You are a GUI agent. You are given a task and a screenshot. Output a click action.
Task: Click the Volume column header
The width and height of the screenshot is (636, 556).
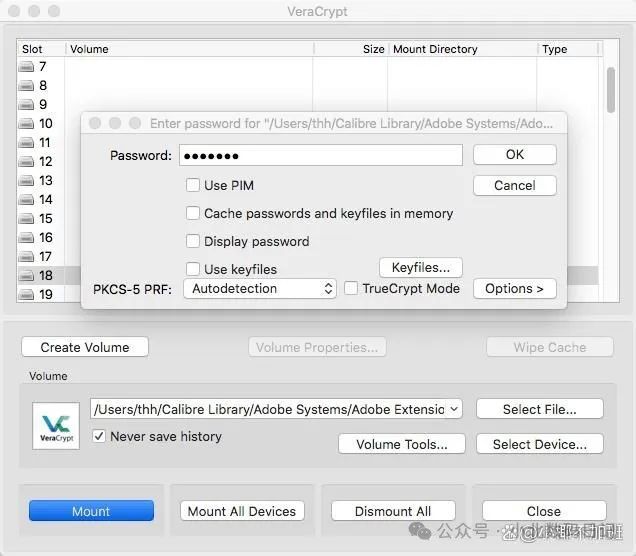pos(189,49)
